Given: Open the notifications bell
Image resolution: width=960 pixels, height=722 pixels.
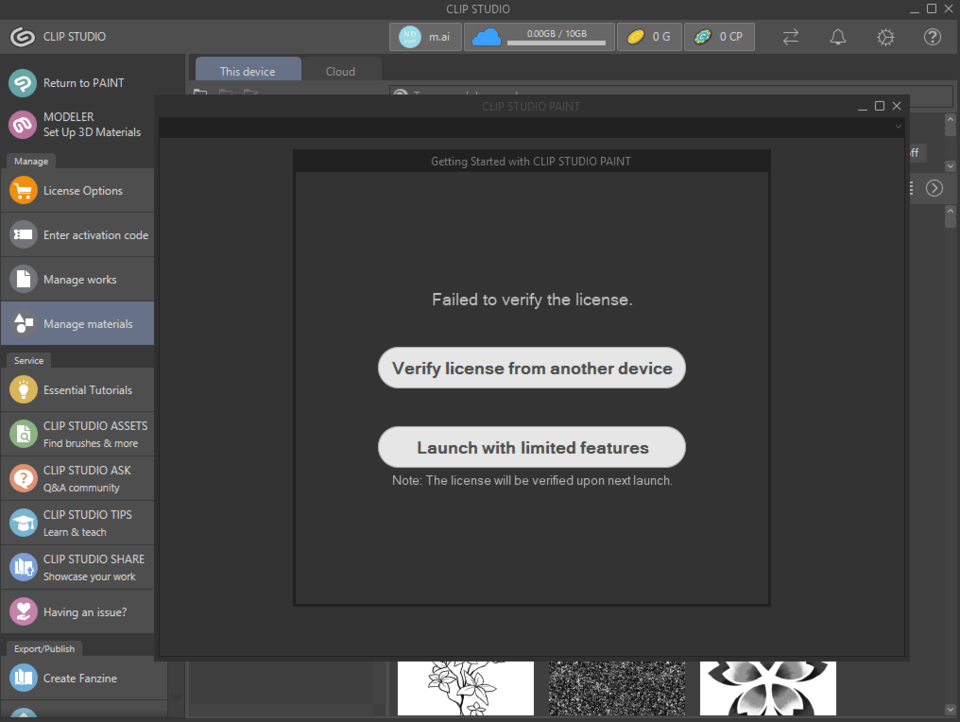Looking at the screenshot, I should (x=838, y=36).
